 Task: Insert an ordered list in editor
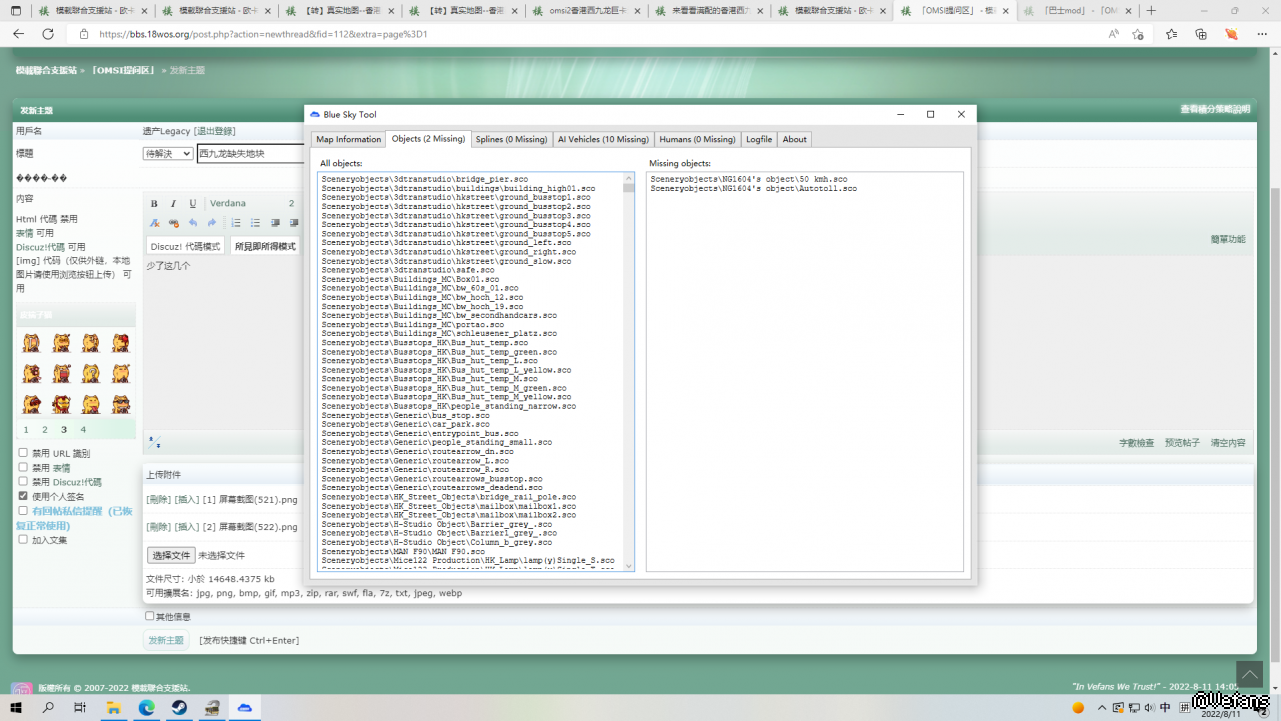click(x=236, y=223)
